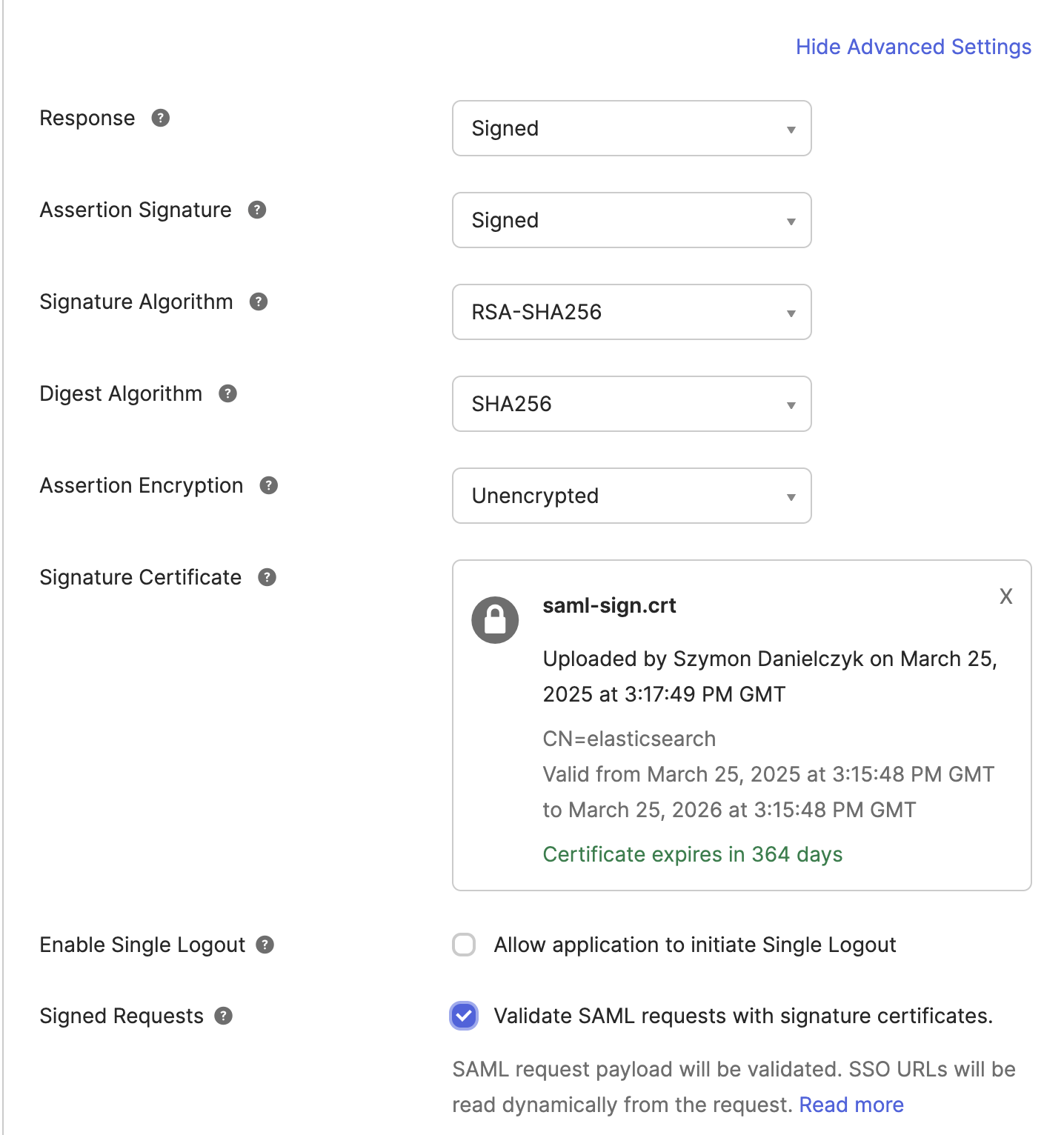This screenshot has width=1064, height=1135.
Task: Expand the Digest Algorithm options
Action: [631, 404]
